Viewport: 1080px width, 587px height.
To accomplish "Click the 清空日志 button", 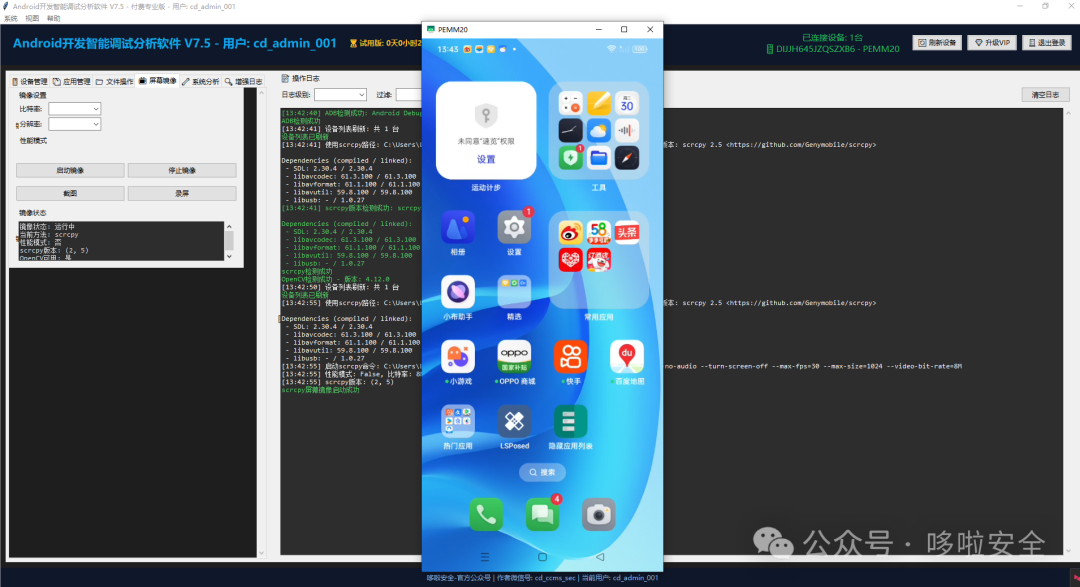I will 1045,95.
